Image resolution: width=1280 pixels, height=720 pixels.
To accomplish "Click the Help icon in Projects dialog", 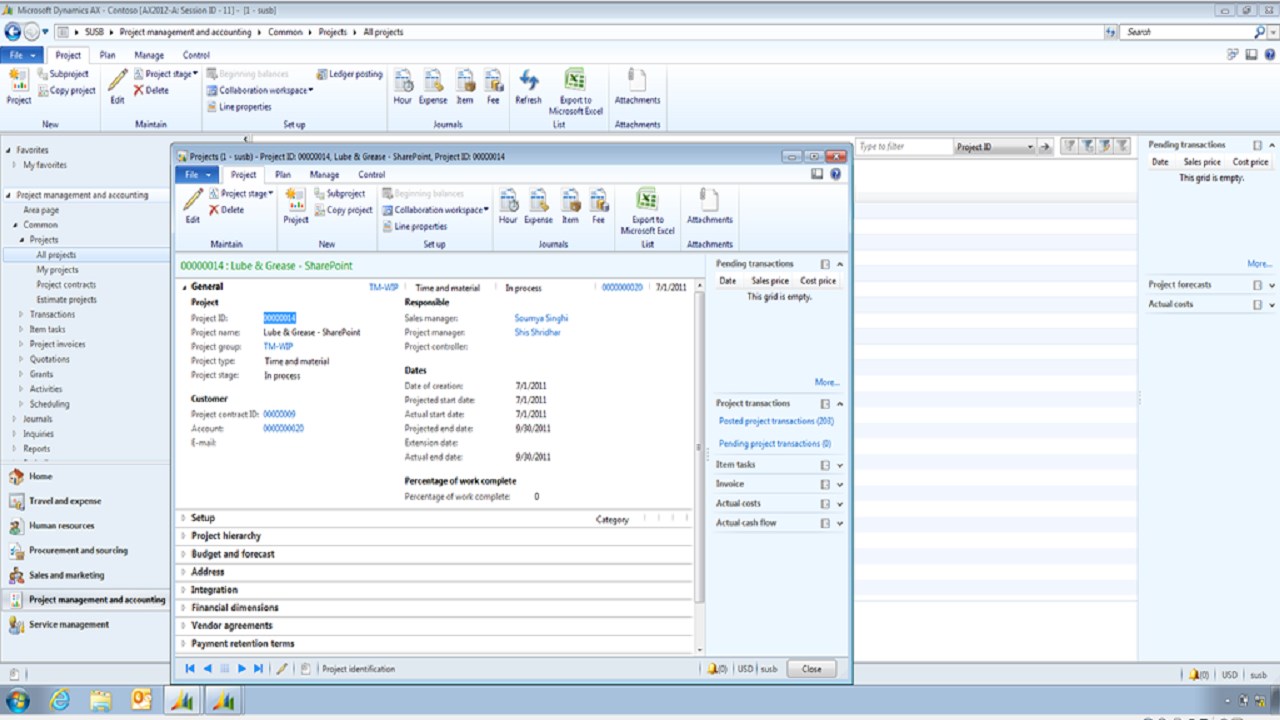I will coord(835,174).
